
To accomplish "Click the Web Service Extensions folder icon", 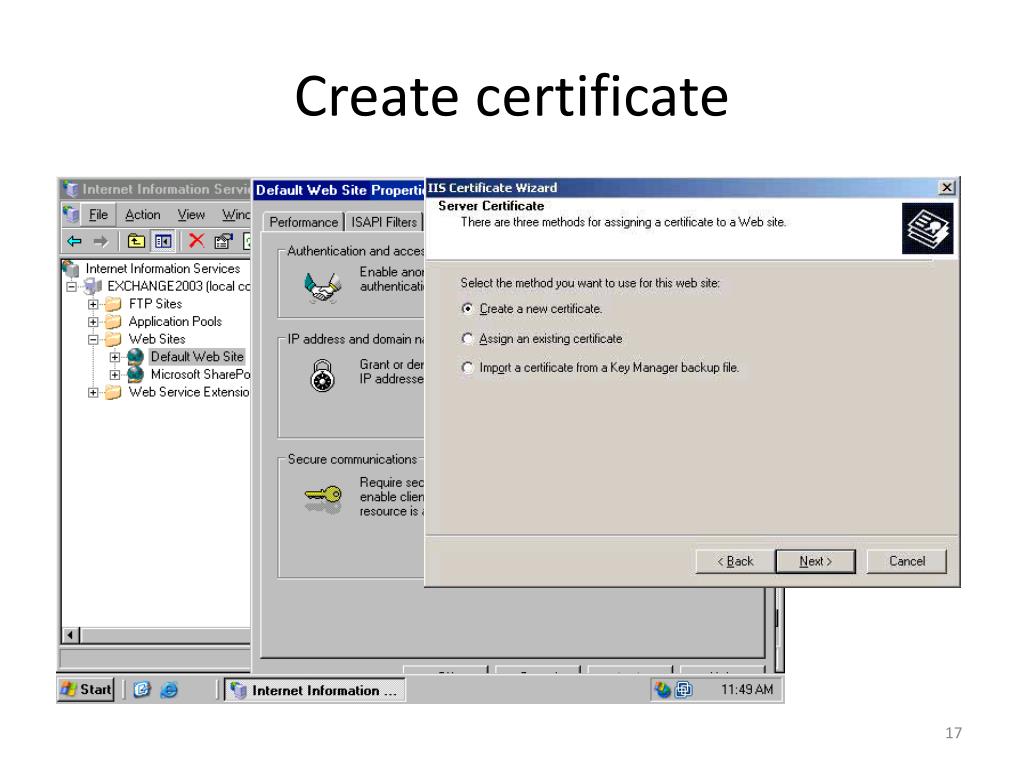I will (114, 392).
